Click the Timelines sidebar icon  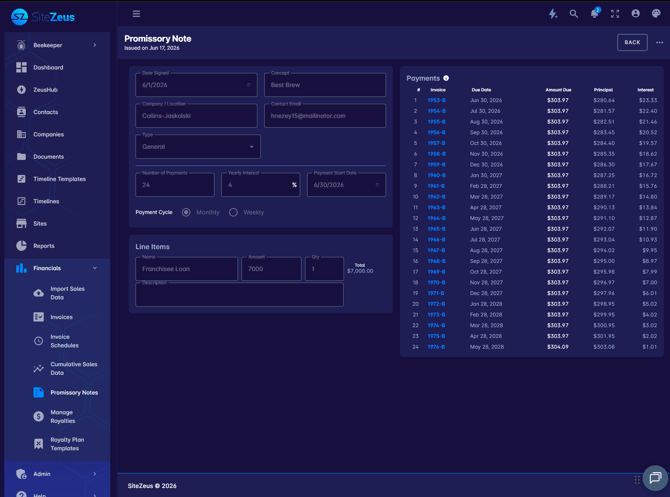point(21,201)
